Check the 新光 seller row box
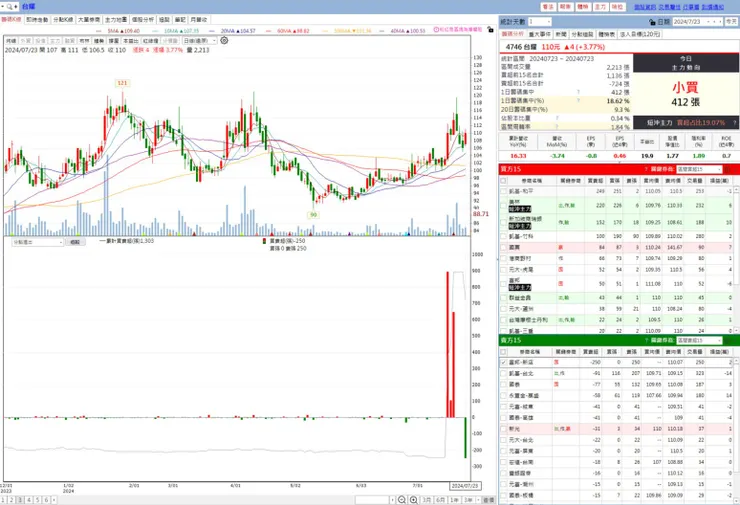The height and width of the screenshot is (505, 740). pos(504,429)
